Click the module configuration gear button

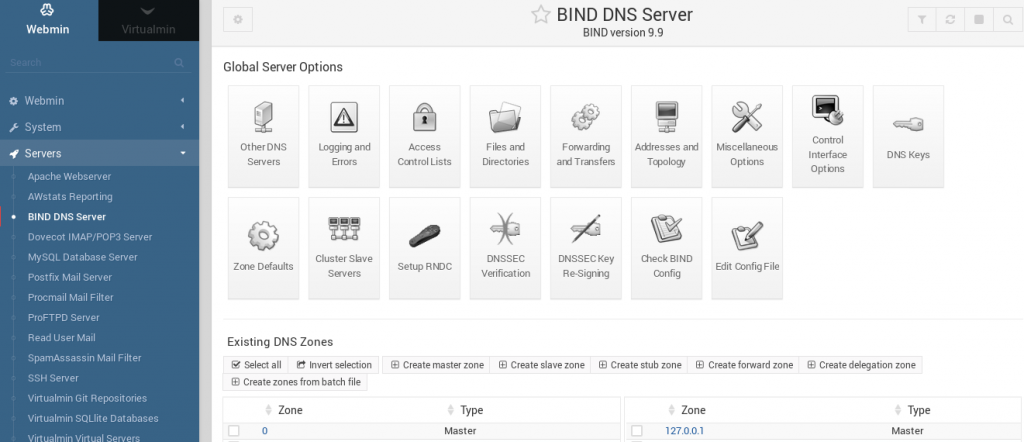click(x=238, y=20)
